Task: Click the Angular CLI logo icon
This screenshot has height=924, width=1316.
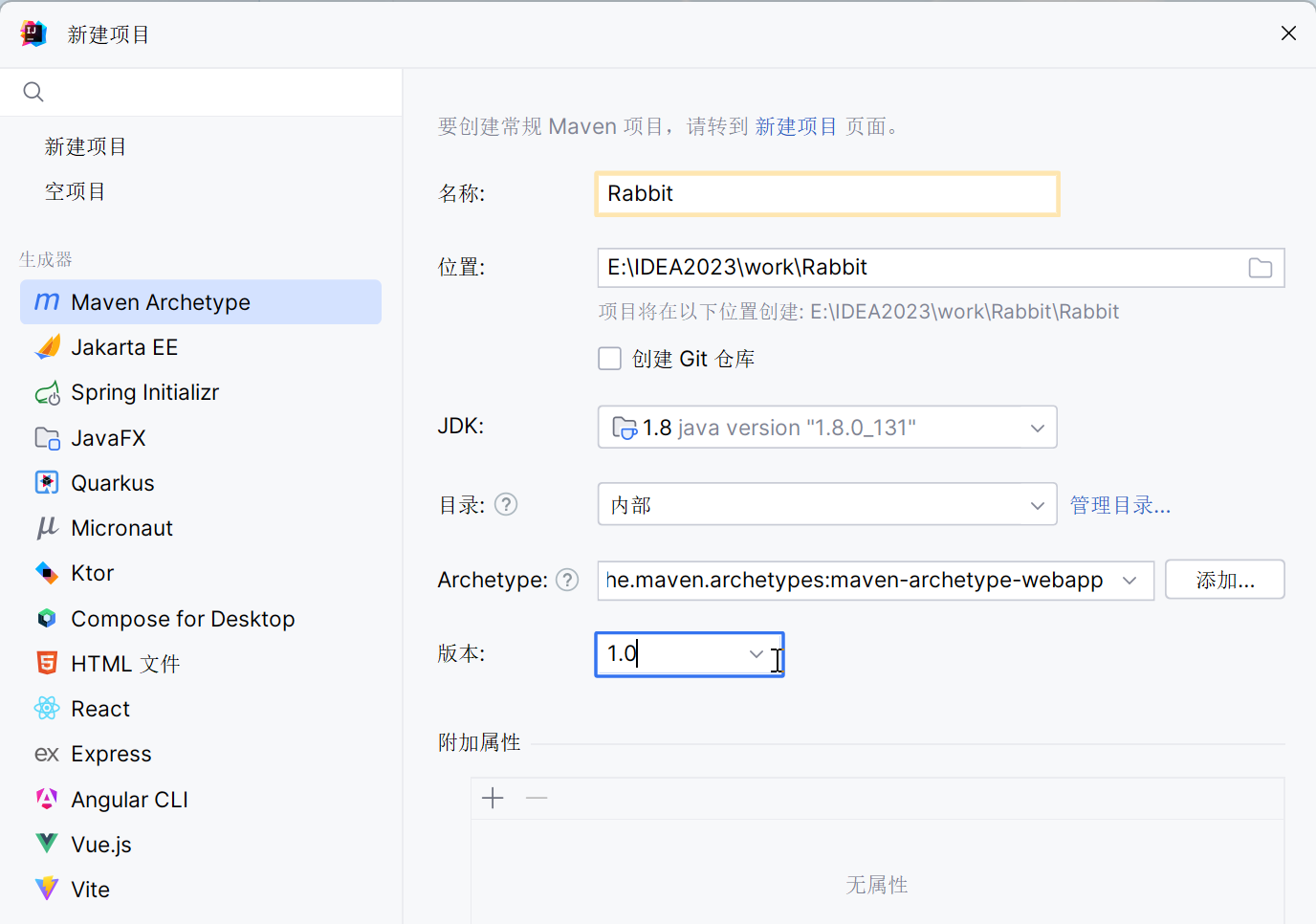Action: (47, 799)
